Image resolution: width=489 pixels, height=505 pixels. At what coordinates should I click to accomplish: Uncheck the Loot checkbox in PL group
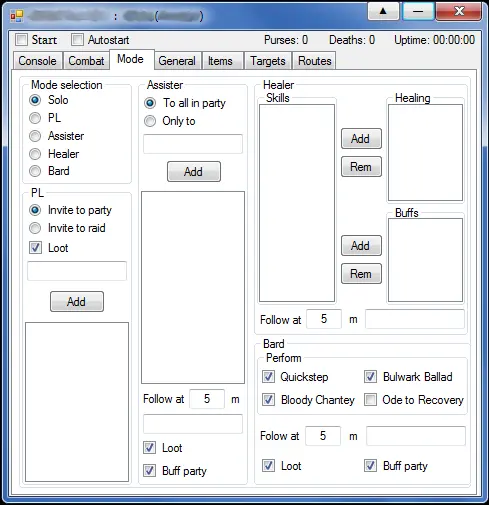coord(35,248)
